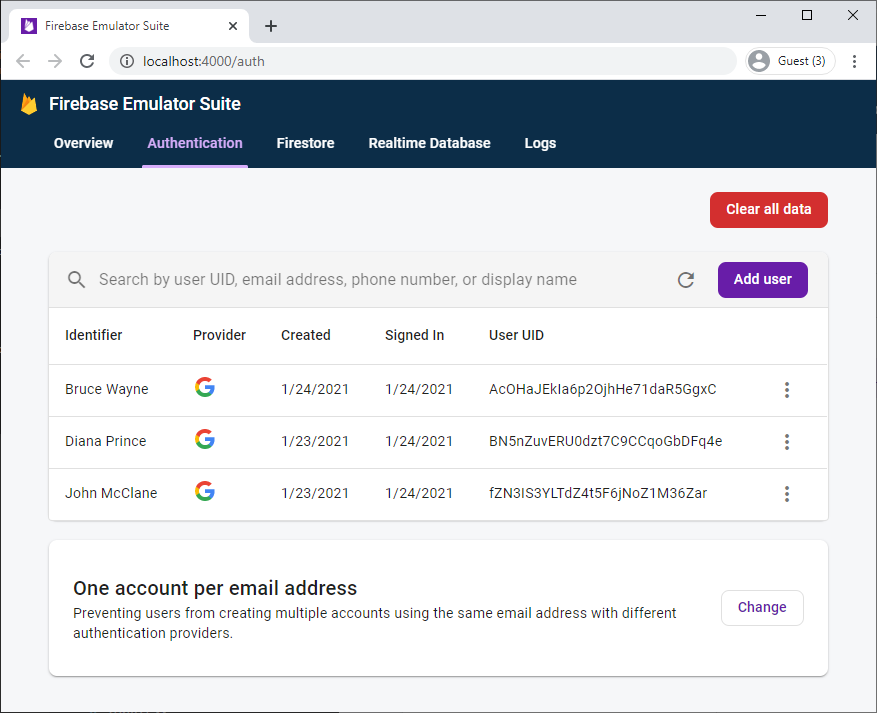Viewport: 877px width, 713px height.
Task: Click the Created column header
Action: pyautogui.click(x=305, y=335)
